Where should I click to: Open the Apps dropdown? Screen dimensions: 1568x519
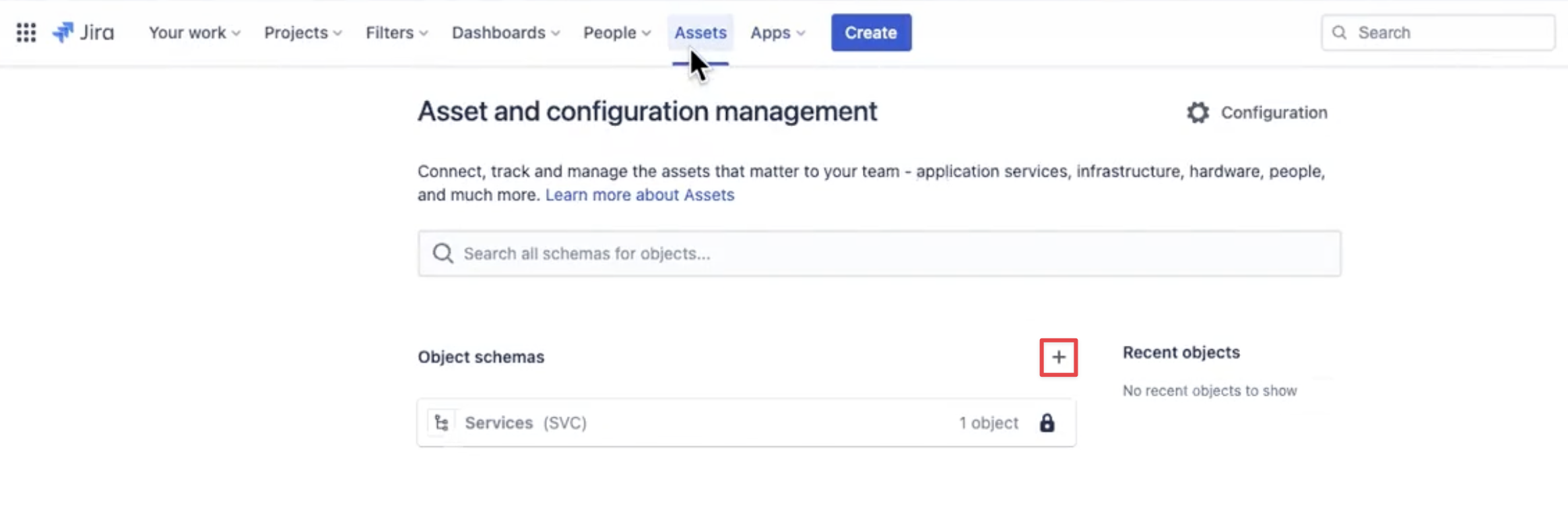click(777, 32)
